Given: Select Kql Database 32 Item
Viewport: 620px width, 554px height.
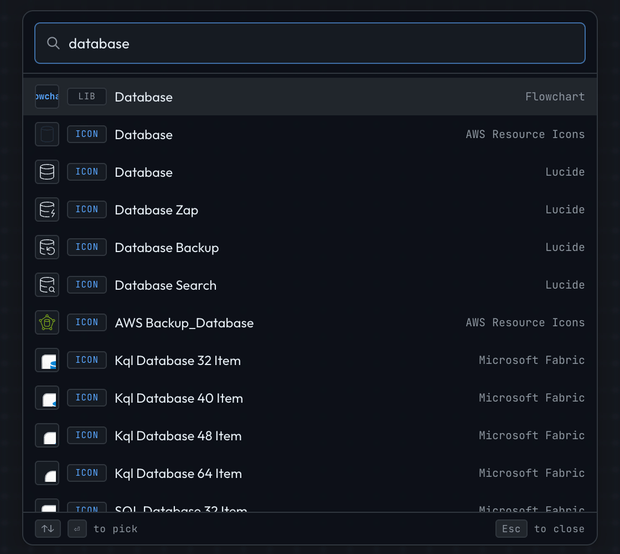Looking at the screenshot, I should (310, 360).
